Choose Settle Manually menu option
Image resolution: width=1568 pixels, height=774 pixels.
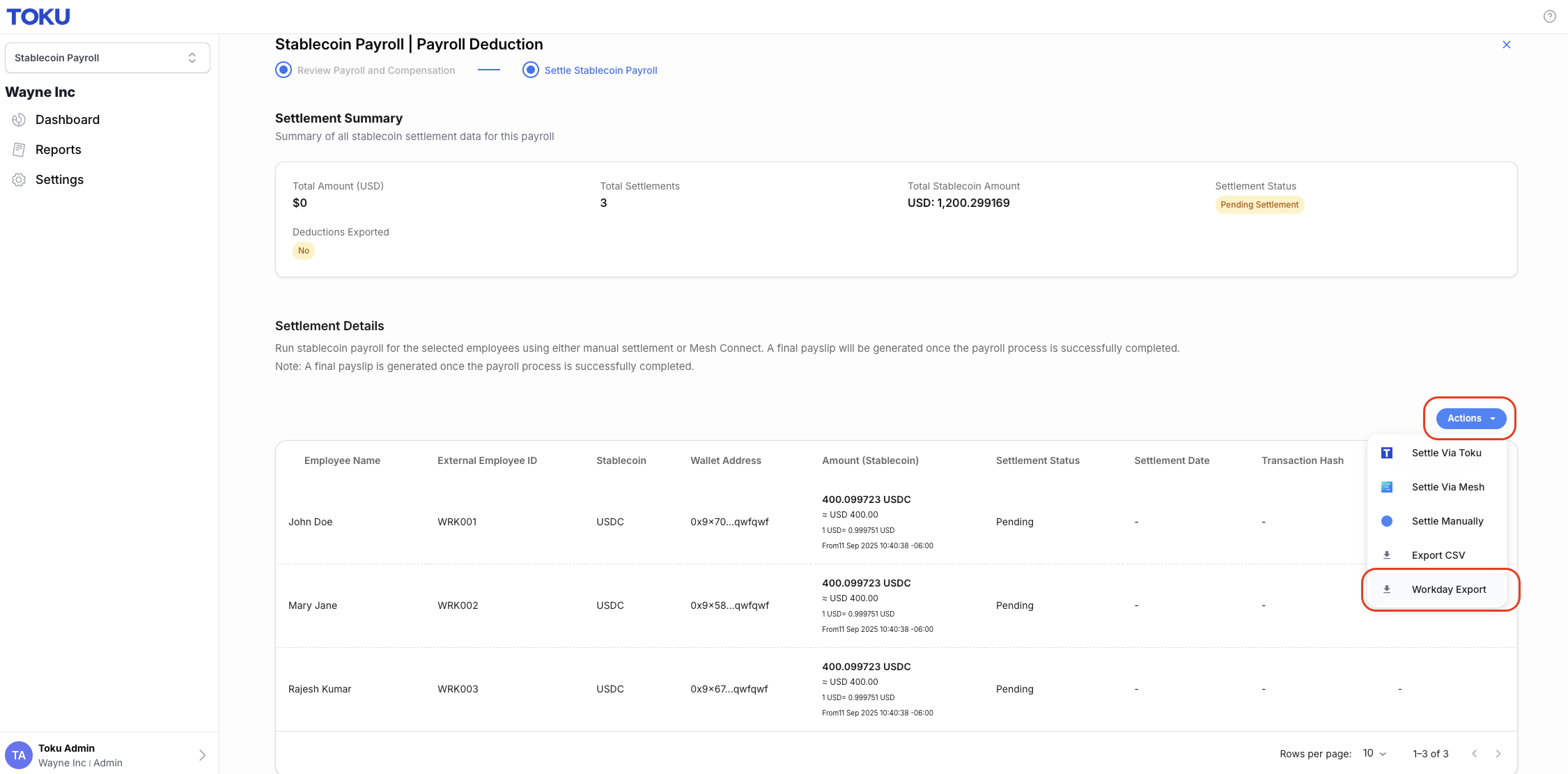click(1437, 521)
